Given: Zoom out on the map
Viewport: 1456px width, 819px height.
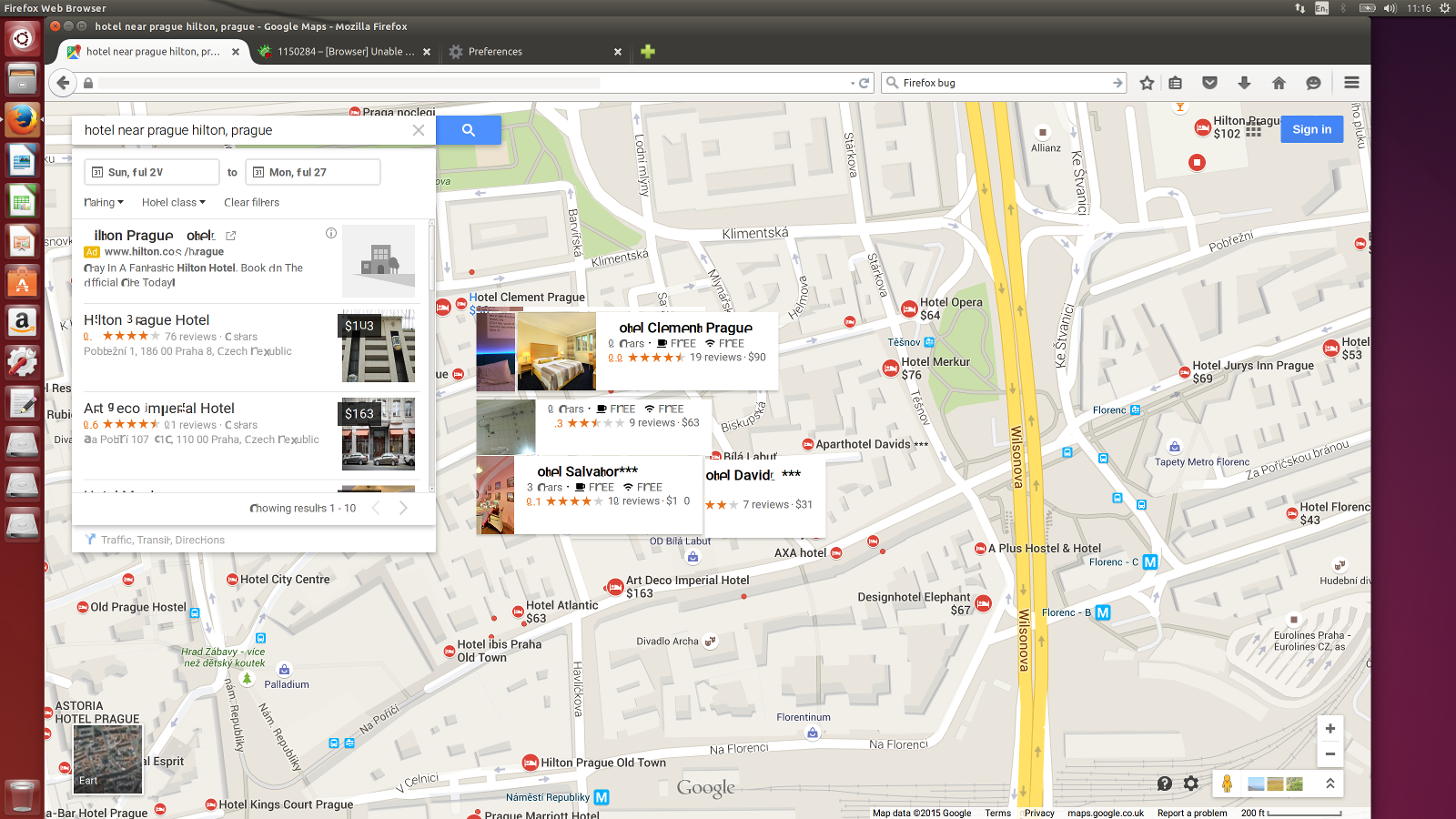Looking at the screenshot, I should (1330, 753).
